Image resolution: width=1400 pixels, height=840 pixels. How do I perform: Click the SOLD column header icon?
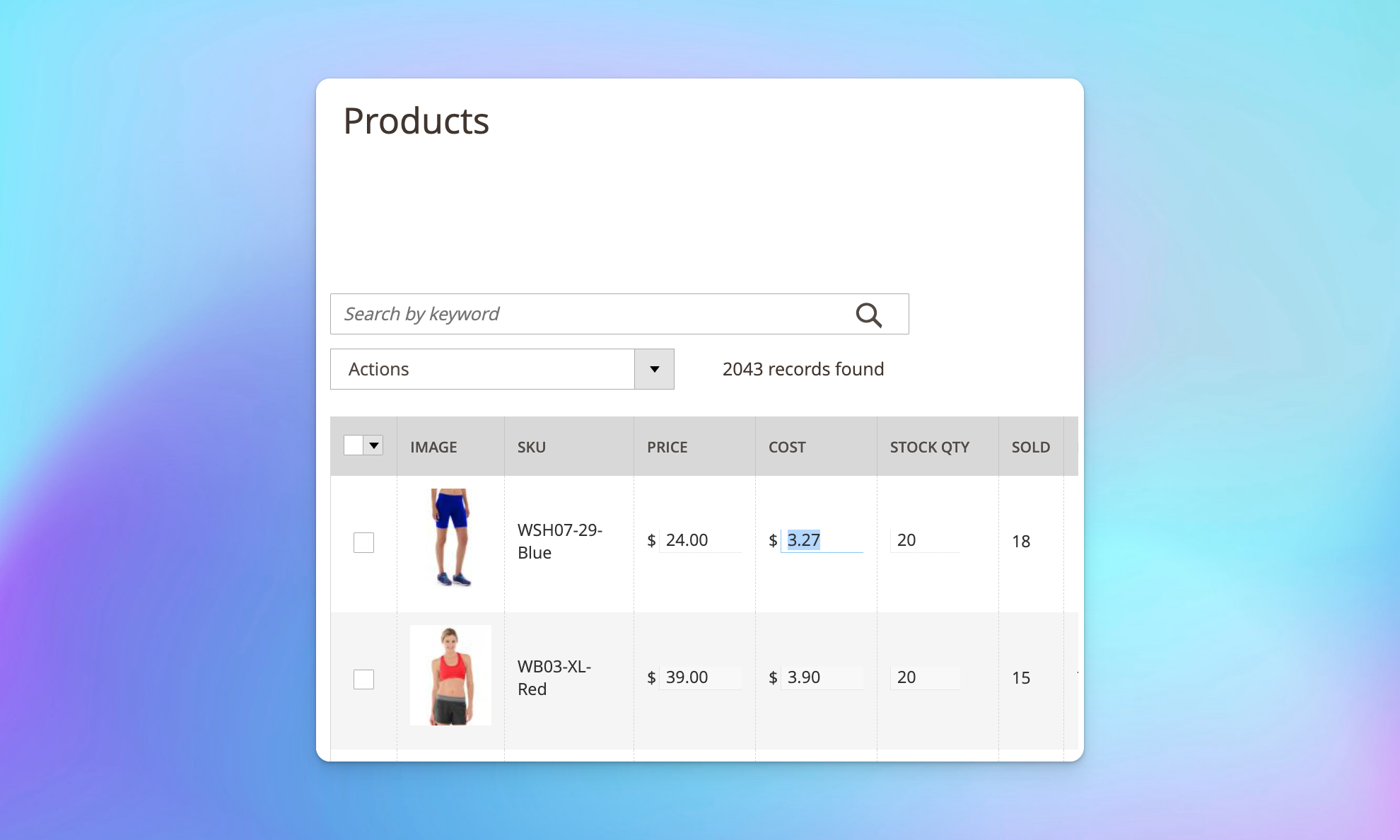pyautogui.click(x=1031, y=446)
